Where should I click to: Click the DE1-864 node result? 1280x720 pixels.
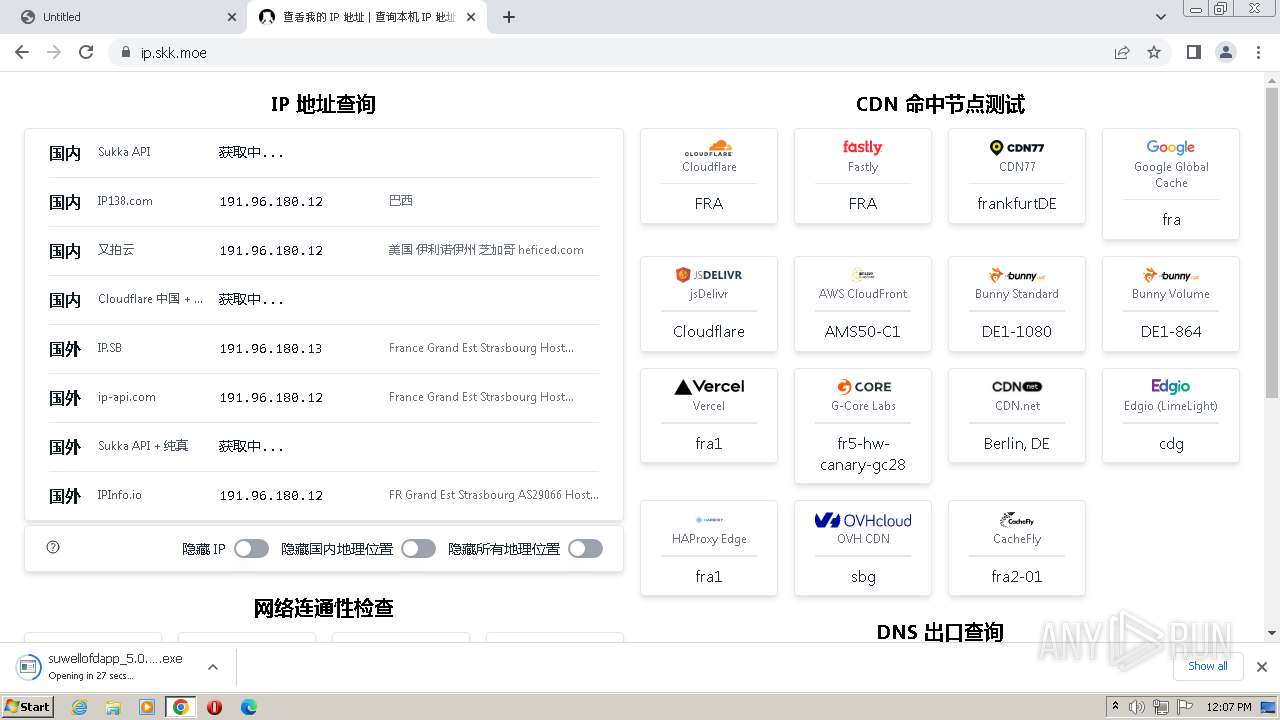[1171, 331]
